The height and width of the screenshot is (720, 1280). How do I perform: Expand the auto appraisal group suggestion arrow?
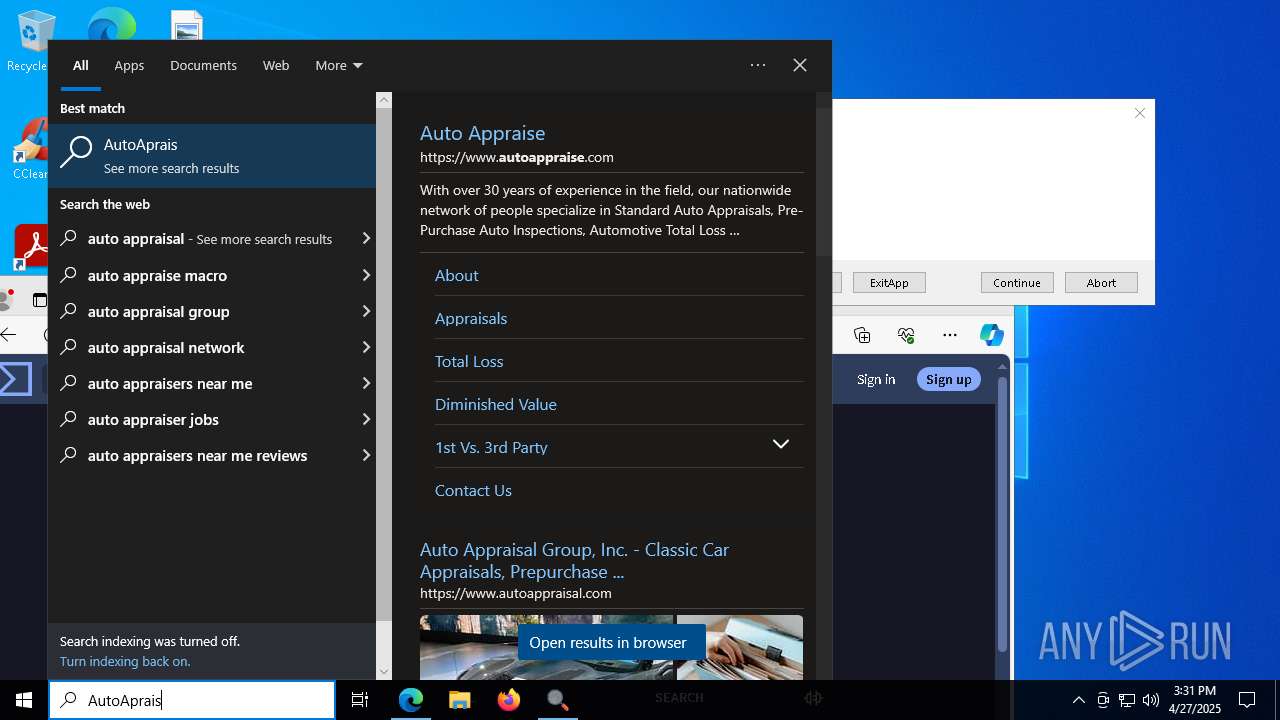[366, 311]
